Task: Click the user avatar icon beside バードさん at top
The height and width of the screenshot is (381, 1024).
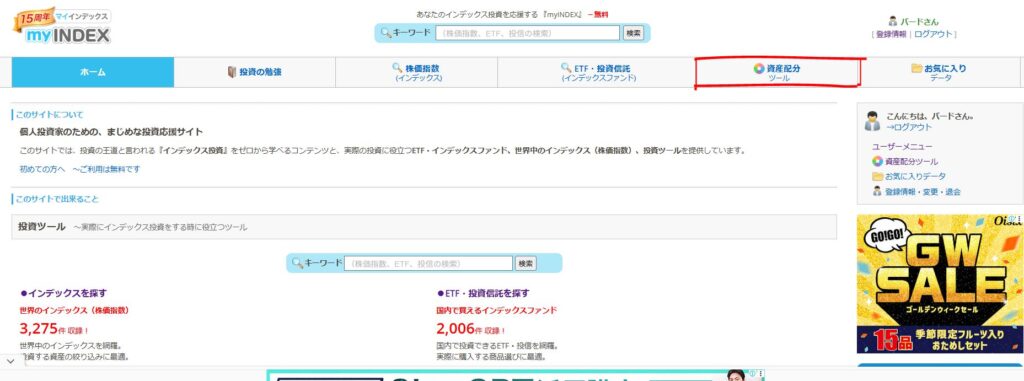Action: click(893, 22)
